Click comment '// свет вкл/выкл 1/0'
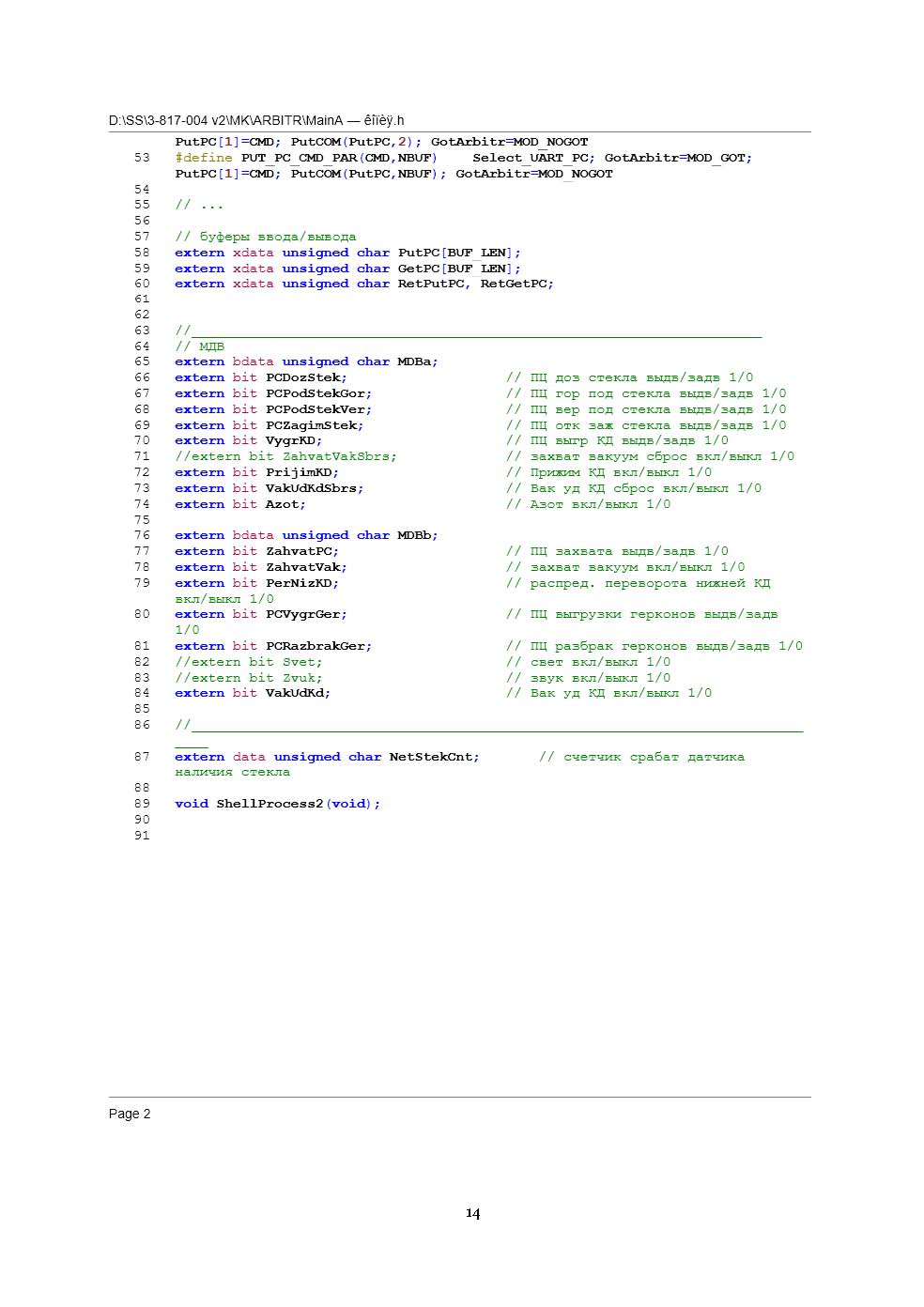The width and height of the screenshot is (924, 1307). click(588, 662)
